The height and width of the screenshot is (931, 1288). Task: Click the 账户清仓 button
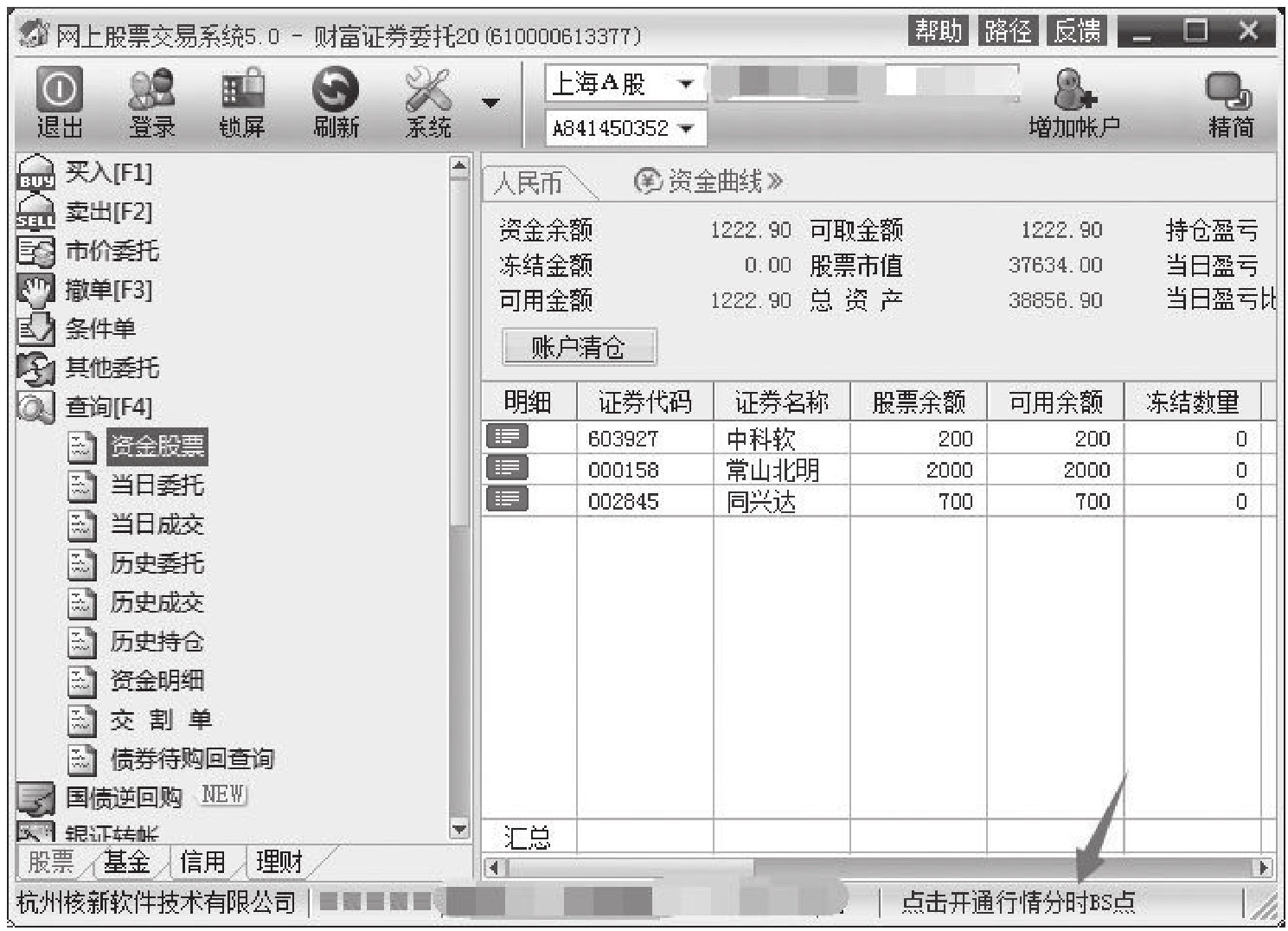579,348
